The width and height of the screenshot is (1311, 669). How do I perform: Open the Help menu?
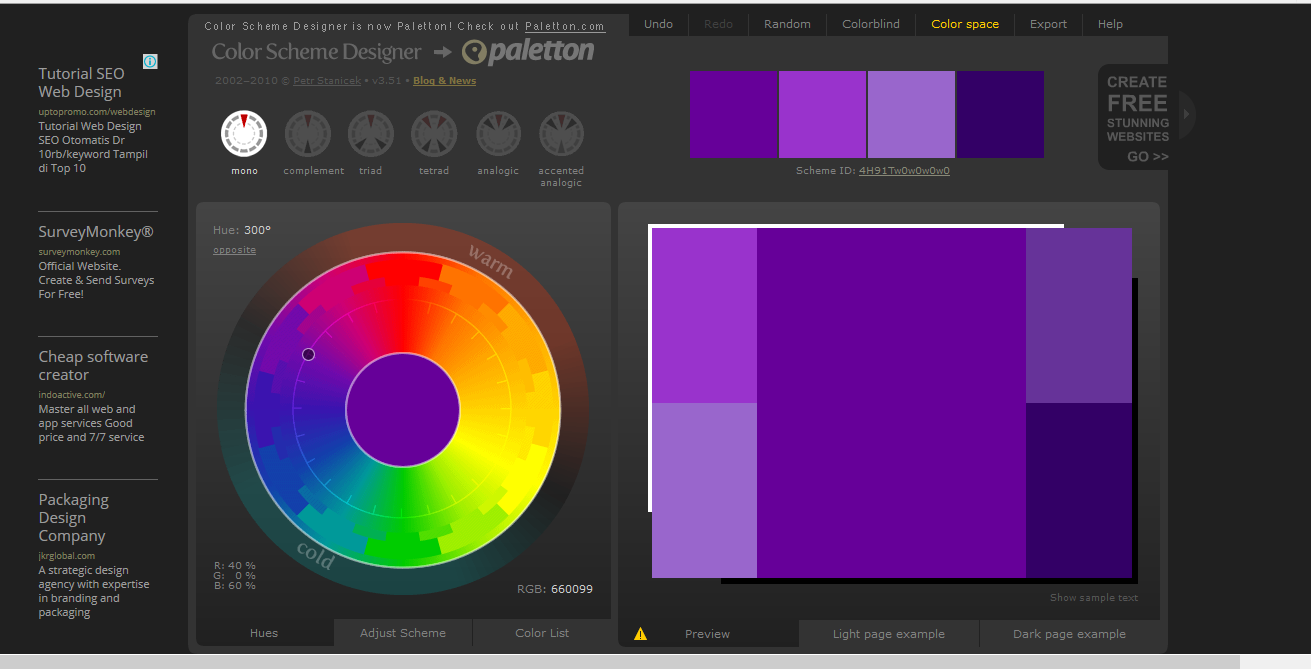coord(1110,24)
